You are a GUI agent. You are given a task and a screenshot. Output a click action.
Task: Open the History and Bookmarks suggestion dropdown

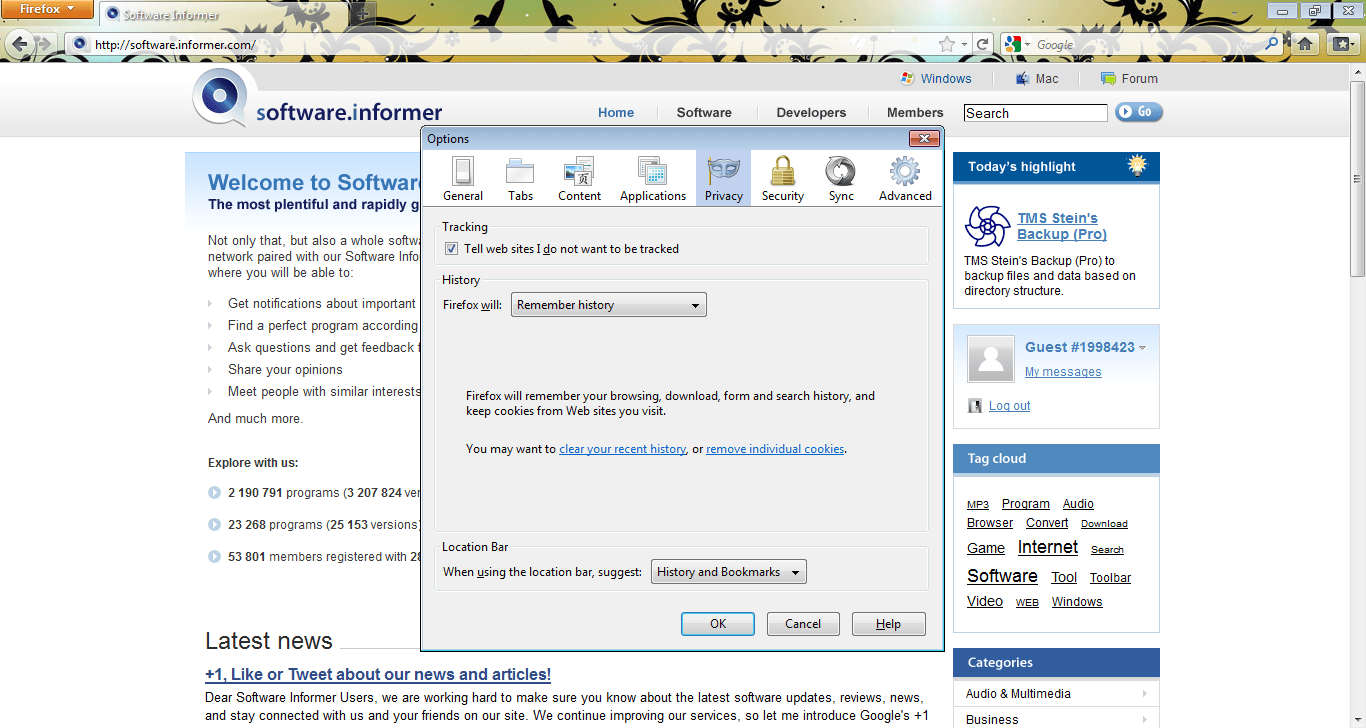click(728, 571)
